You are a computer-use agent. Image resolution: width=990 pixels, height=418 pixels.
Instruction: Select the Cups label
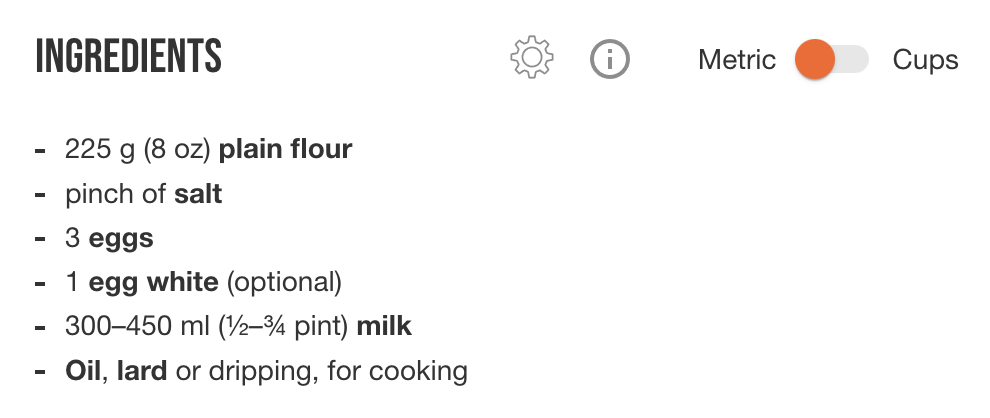click(925, 60)
